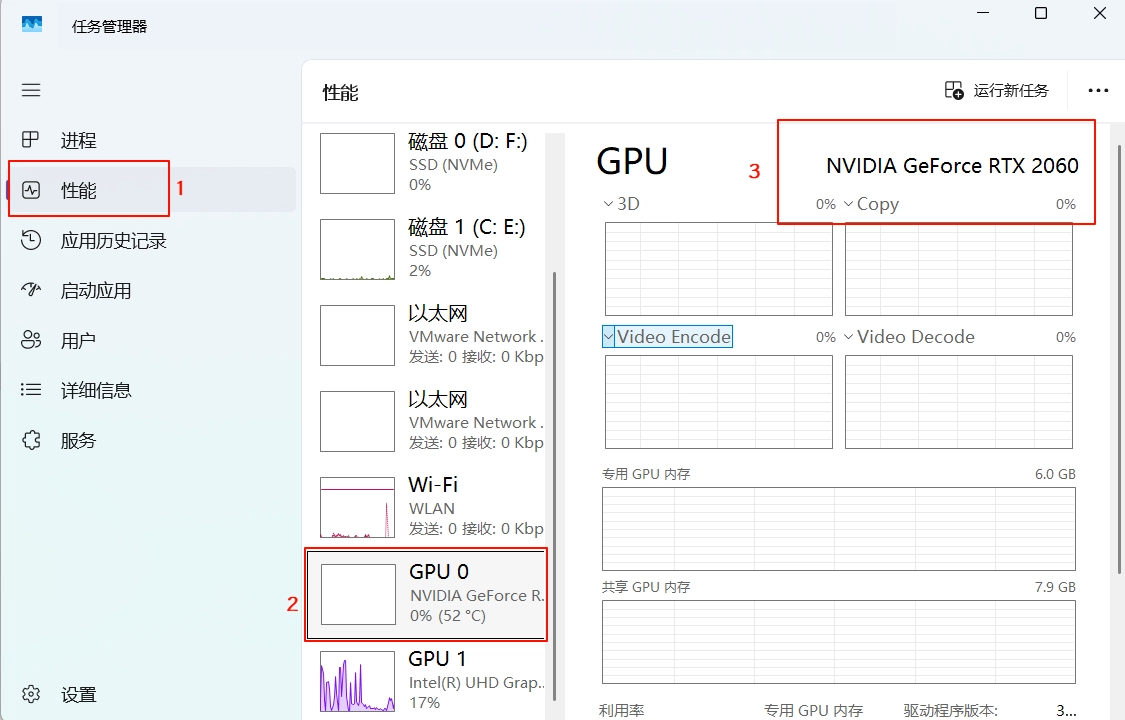Click the 0% (52 °C) GPU 0 reading
Image resolution: width=1125 pixels, height=720 pixels.
pos(448,616)
